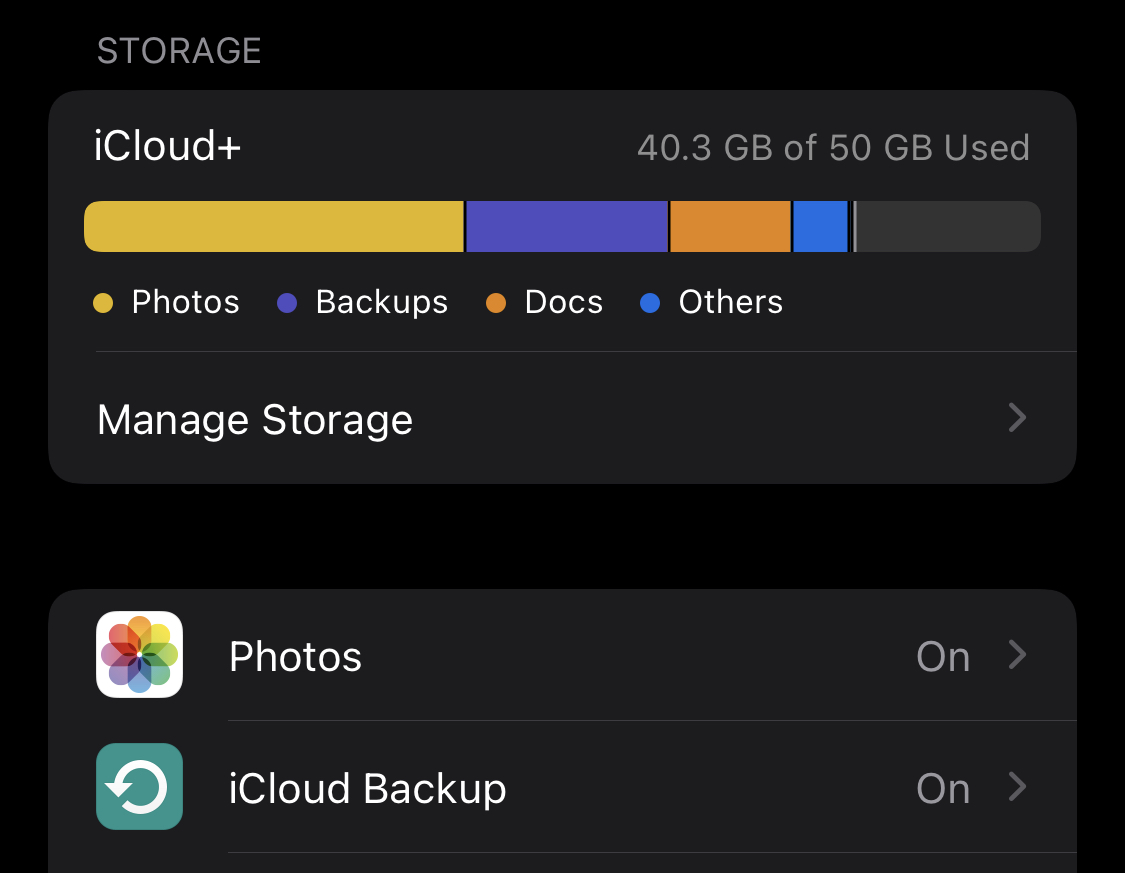Select the Photos row label
Screen dimensions: 1125x873
(x=295, y=657)
